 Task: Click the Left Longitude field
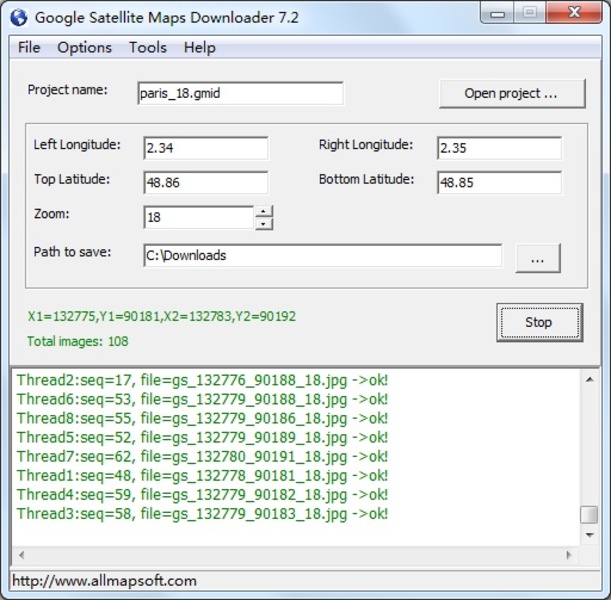[x=206, y=148]
